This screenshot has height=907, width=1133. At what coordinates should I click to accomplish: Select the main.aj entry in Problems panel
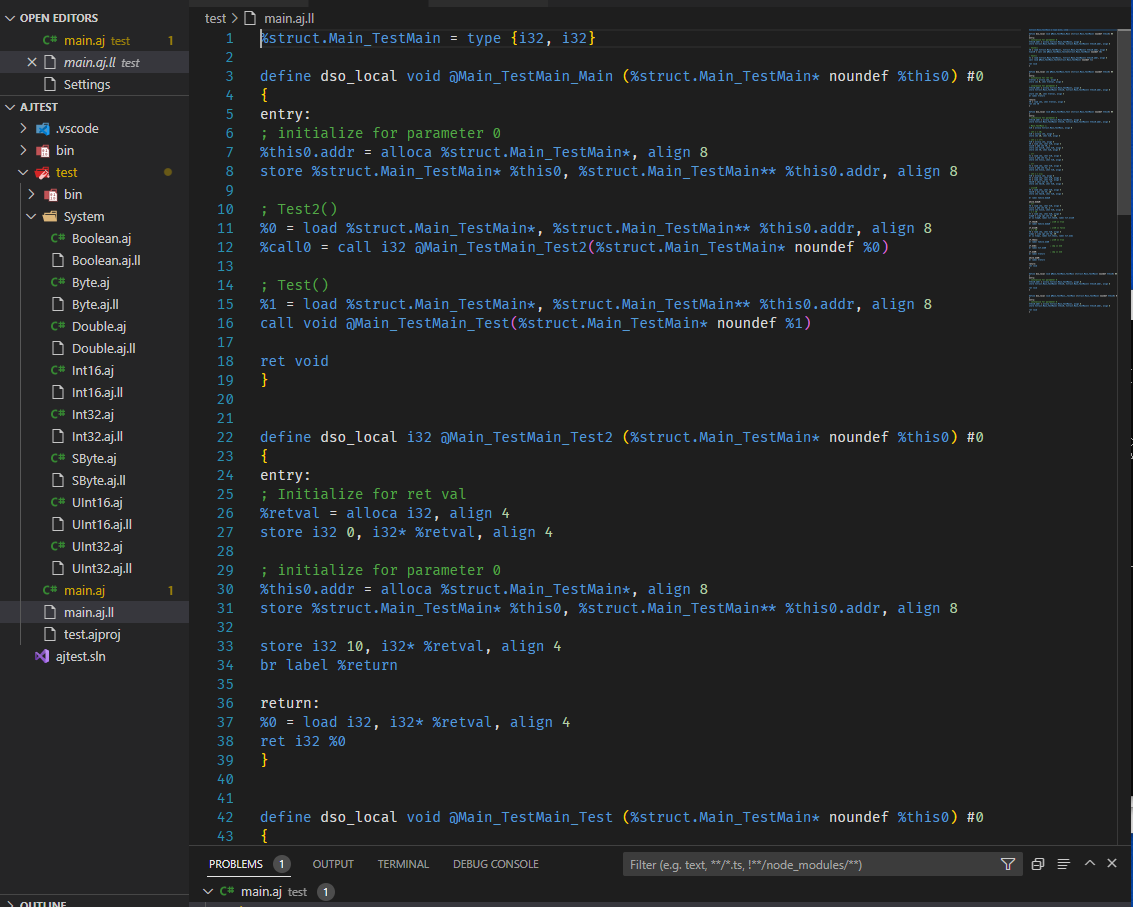coord(264,891)
